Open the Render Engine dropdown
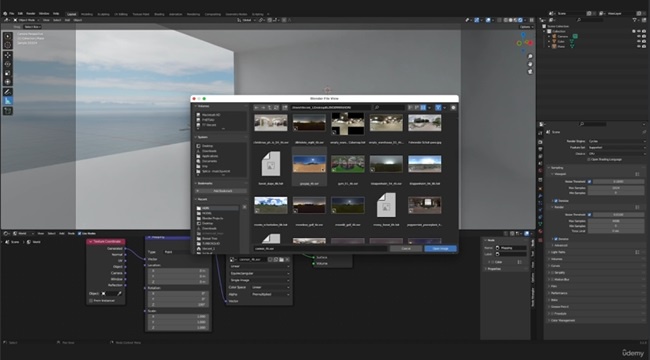This screenshot has width=650, height=360. point(616,141)
